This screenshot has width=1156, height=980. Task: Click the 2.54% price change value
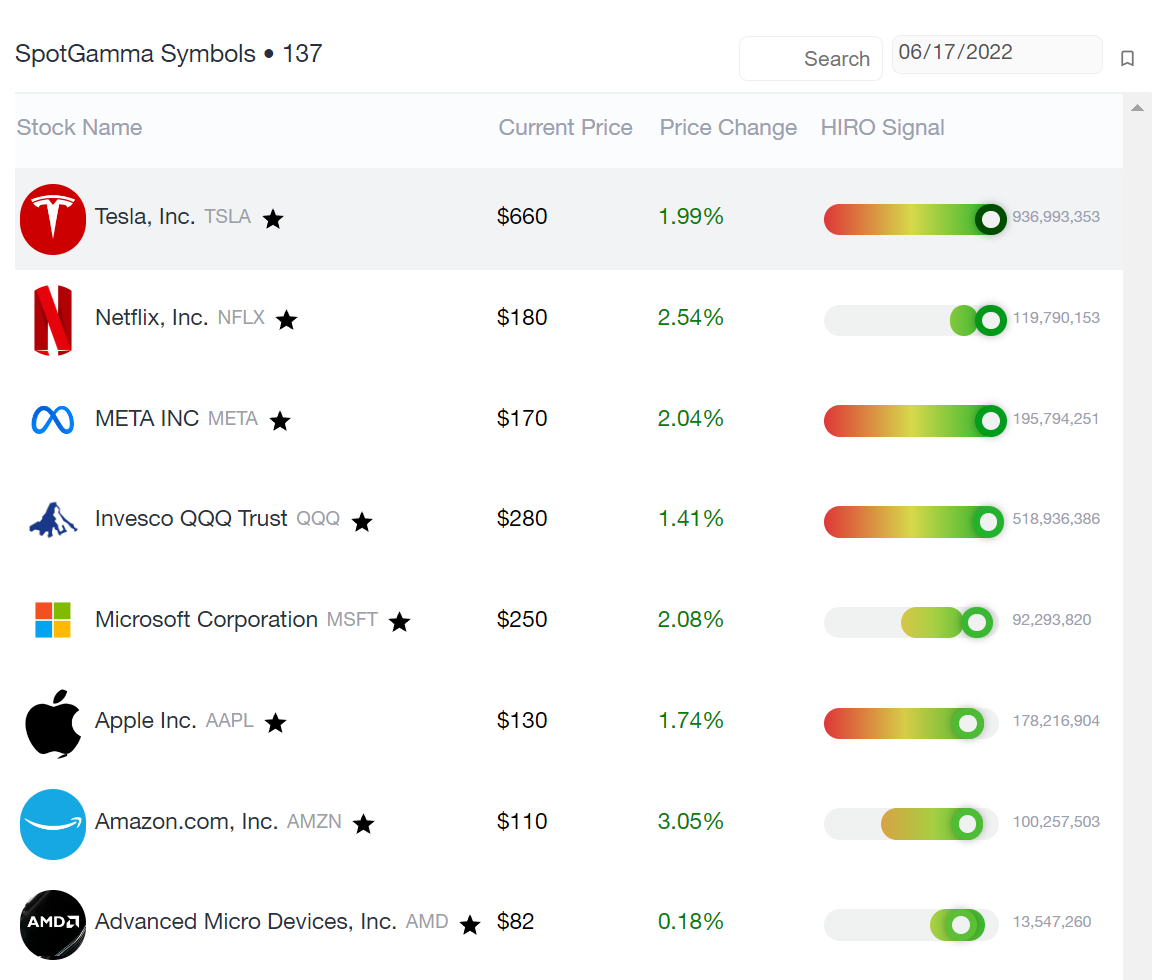click(x=691, y=317)
